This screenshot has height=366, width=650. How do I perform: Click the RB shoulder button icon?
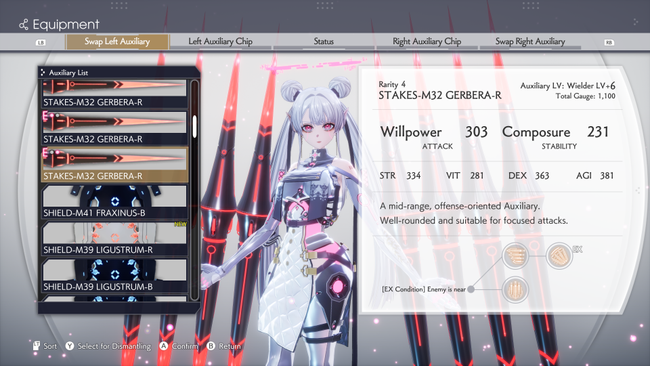609,42
